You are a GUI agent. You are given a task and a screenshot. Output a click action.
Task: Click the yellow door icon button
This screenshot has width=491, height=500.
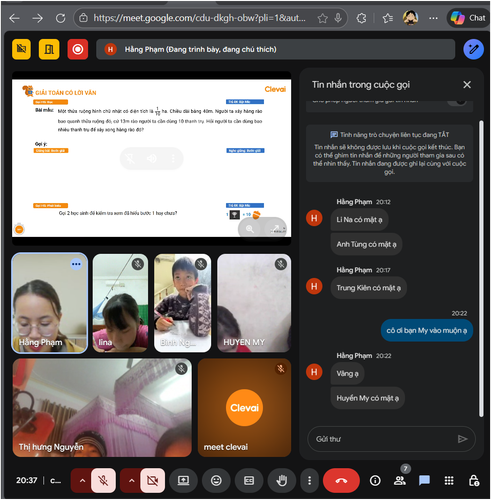[49, 49]
